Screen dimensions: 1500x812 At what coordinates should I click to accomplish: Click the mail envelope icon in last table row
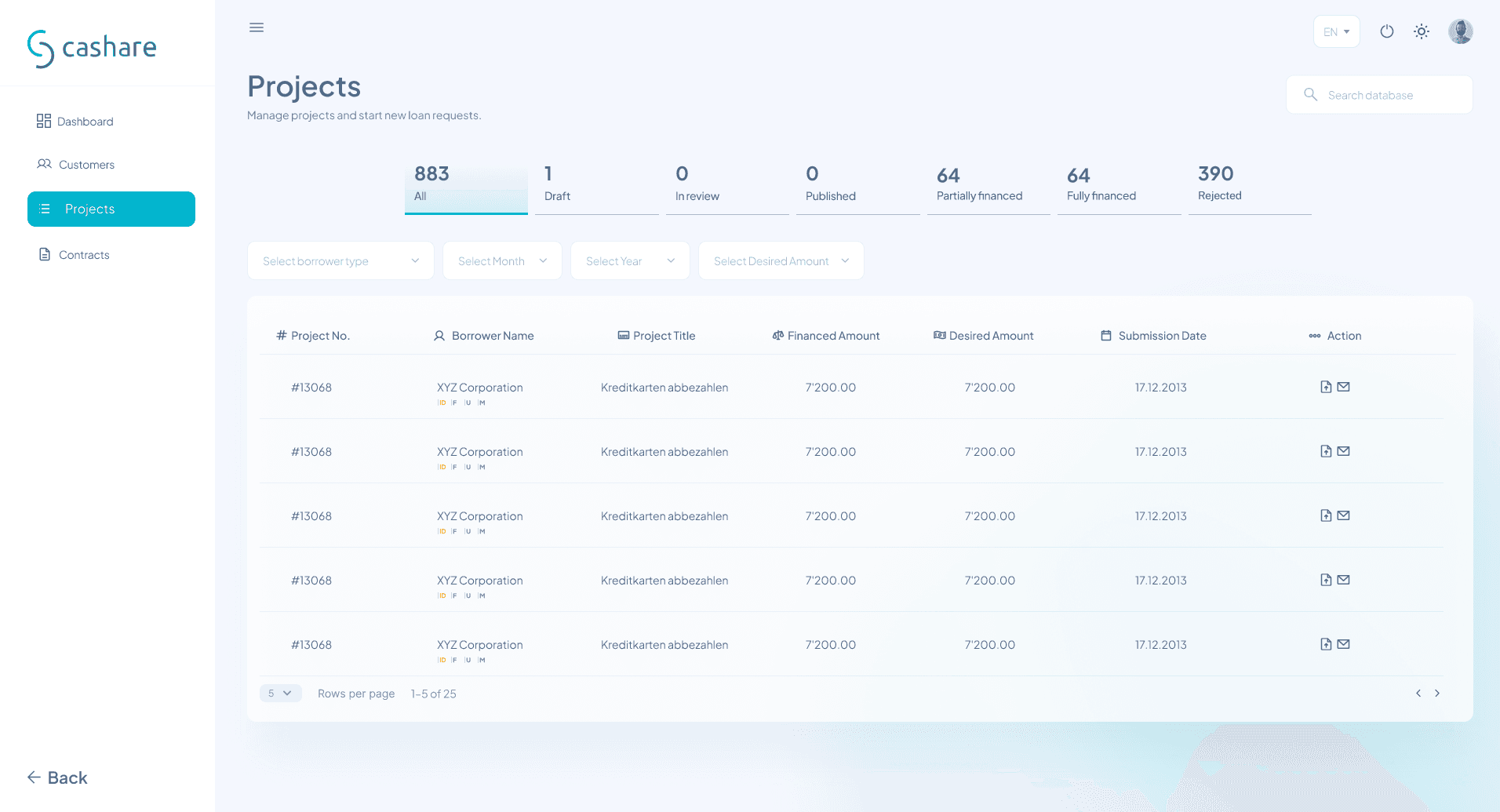(1344, 644)
